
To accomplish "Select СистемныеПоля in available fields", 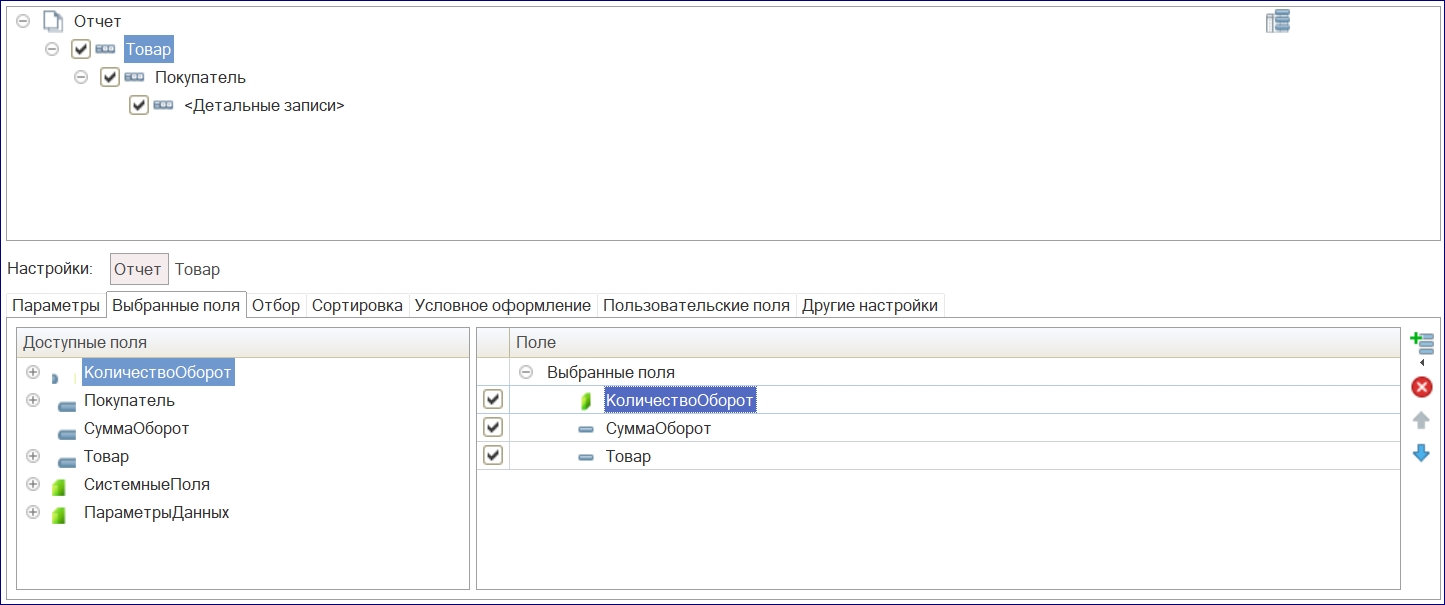I will pyautogui.click(x=147, y=484).
